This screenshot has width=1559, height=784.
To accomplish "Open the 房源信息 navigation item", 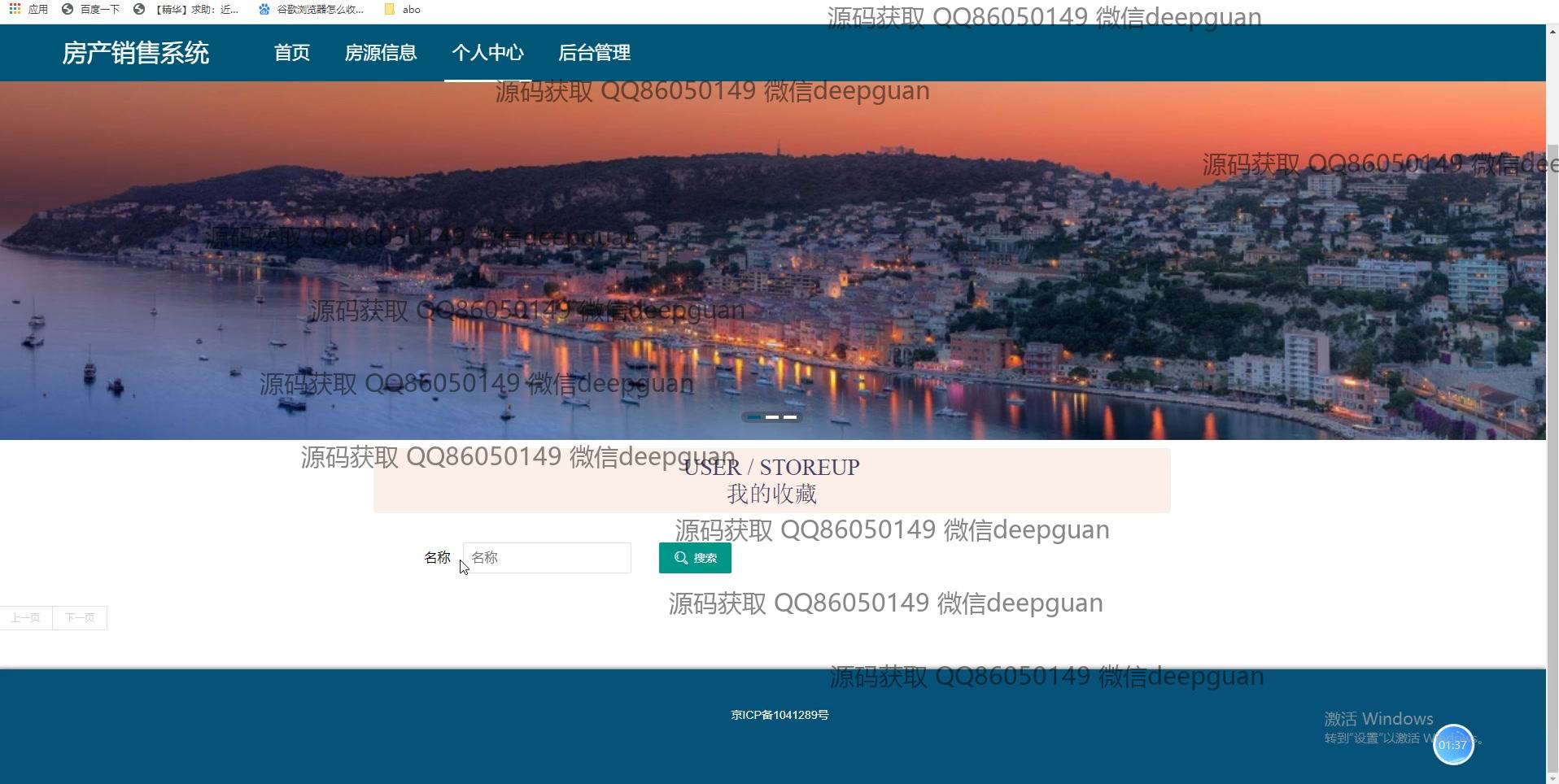I will click(x=380, y=53).
